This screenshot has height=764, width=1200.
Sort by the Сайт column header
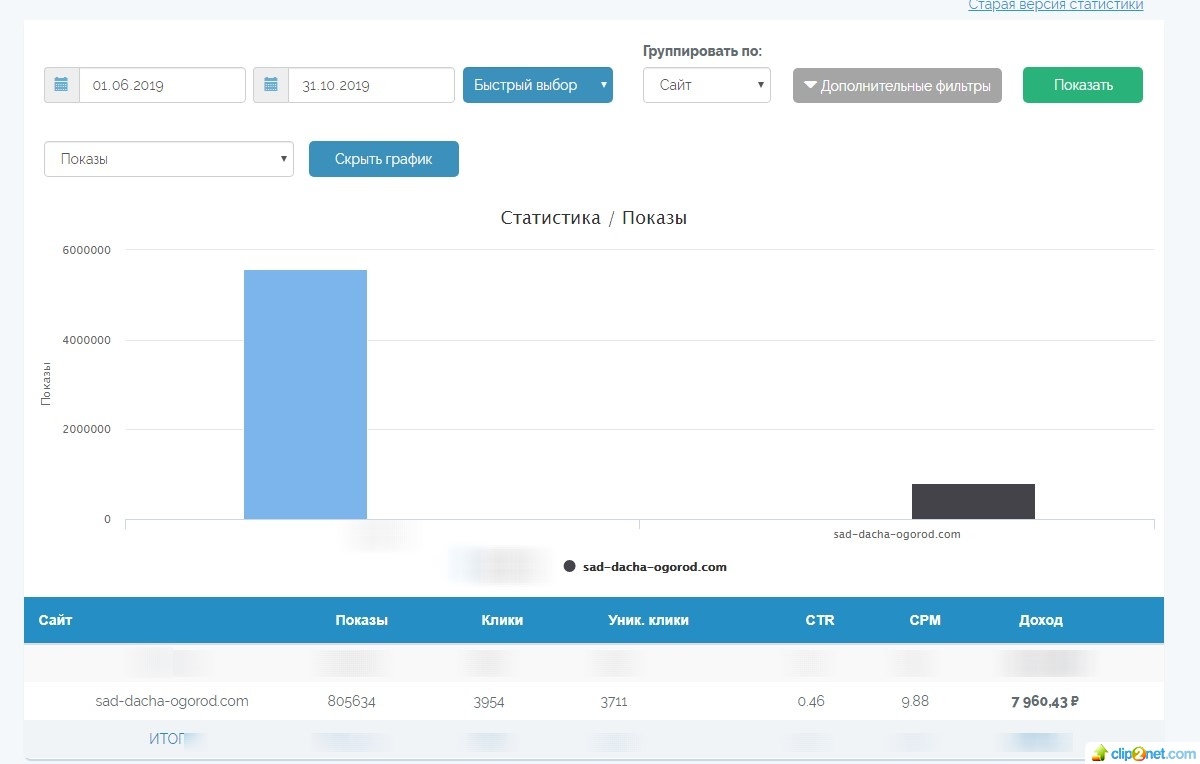coord(56,620)
